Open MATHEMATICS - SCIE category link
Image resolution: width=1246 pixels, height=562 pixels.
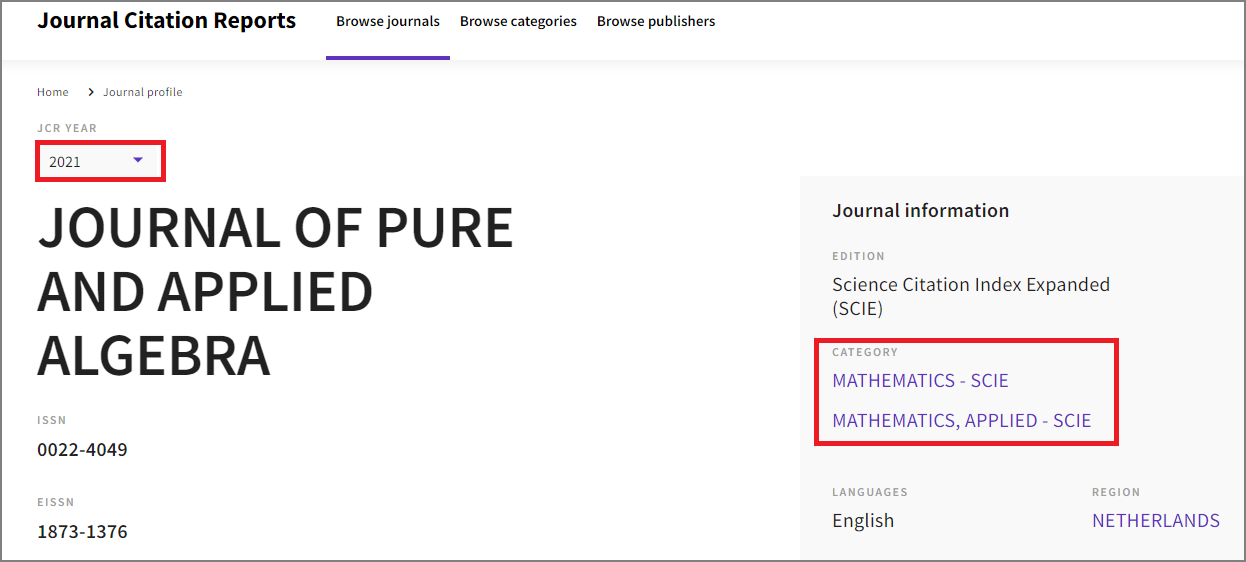click(920, 381)
